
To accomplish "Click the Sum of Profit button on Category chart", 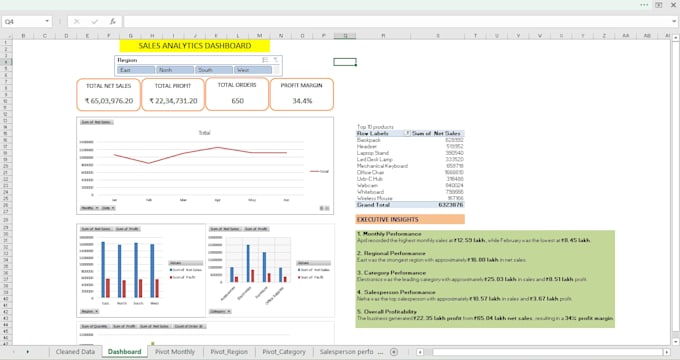I will pos(256,229).
